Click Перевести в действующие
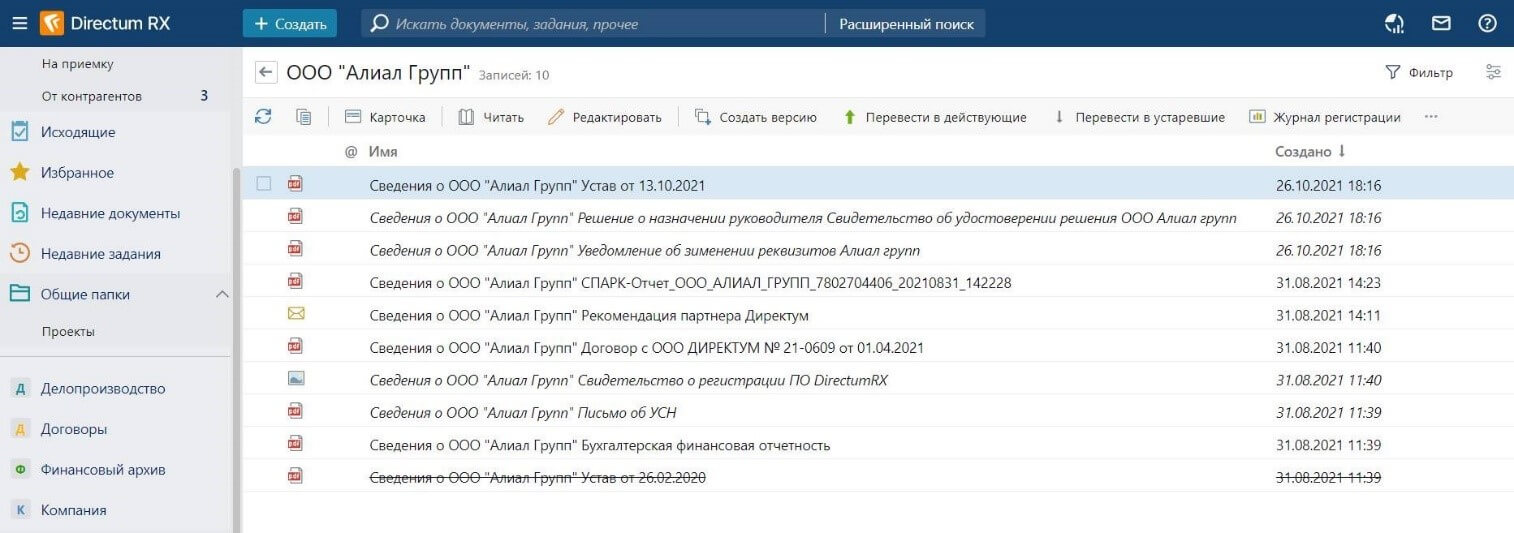Viewport: 1514px width, 533px height. coord(935,117)
